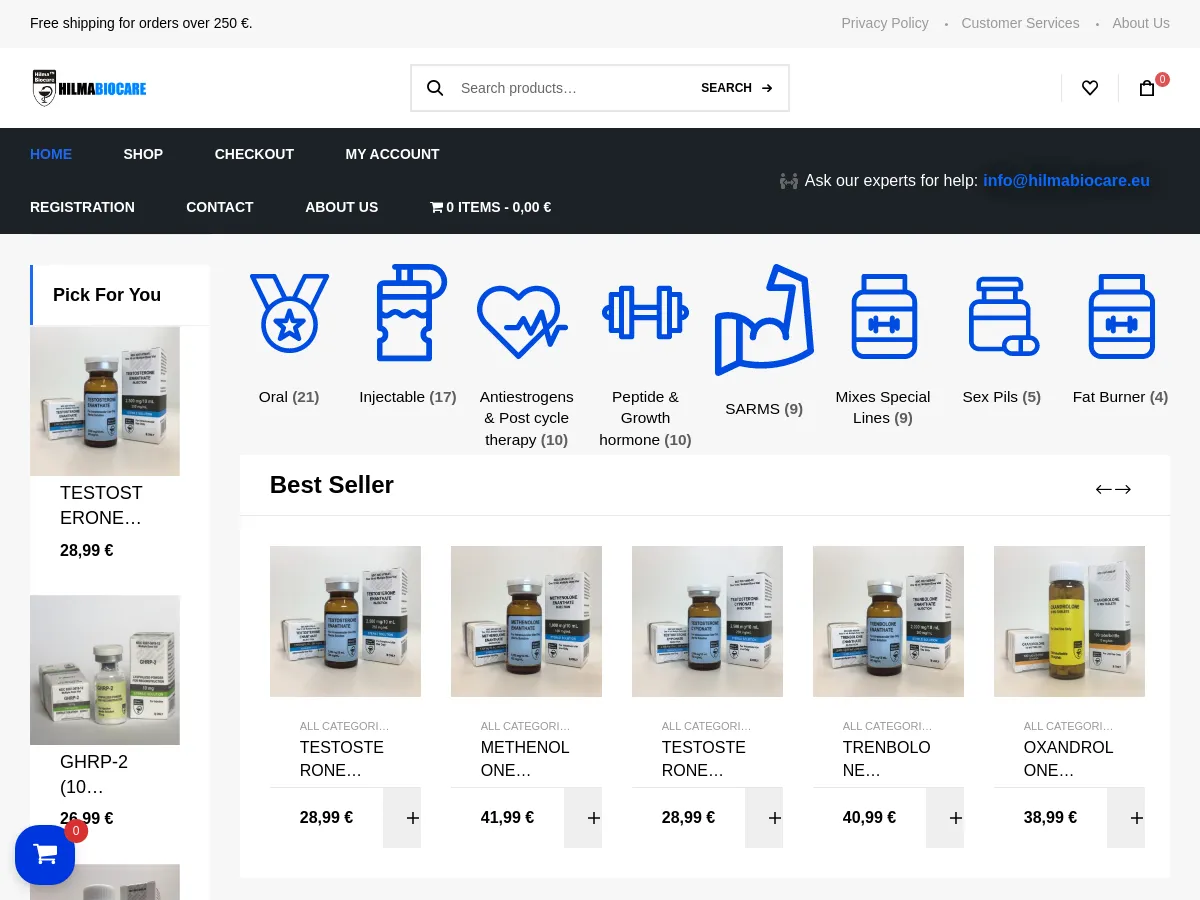
Task: Open the wishlist heart icon
Action: click(1090, 88)
